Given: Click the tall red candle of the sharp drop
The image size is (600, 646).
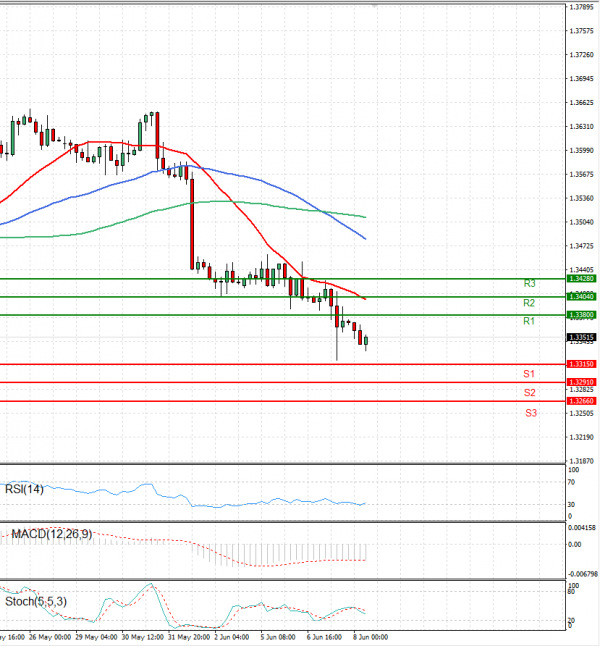Looking at the screenshot, I should coord(192,222).
